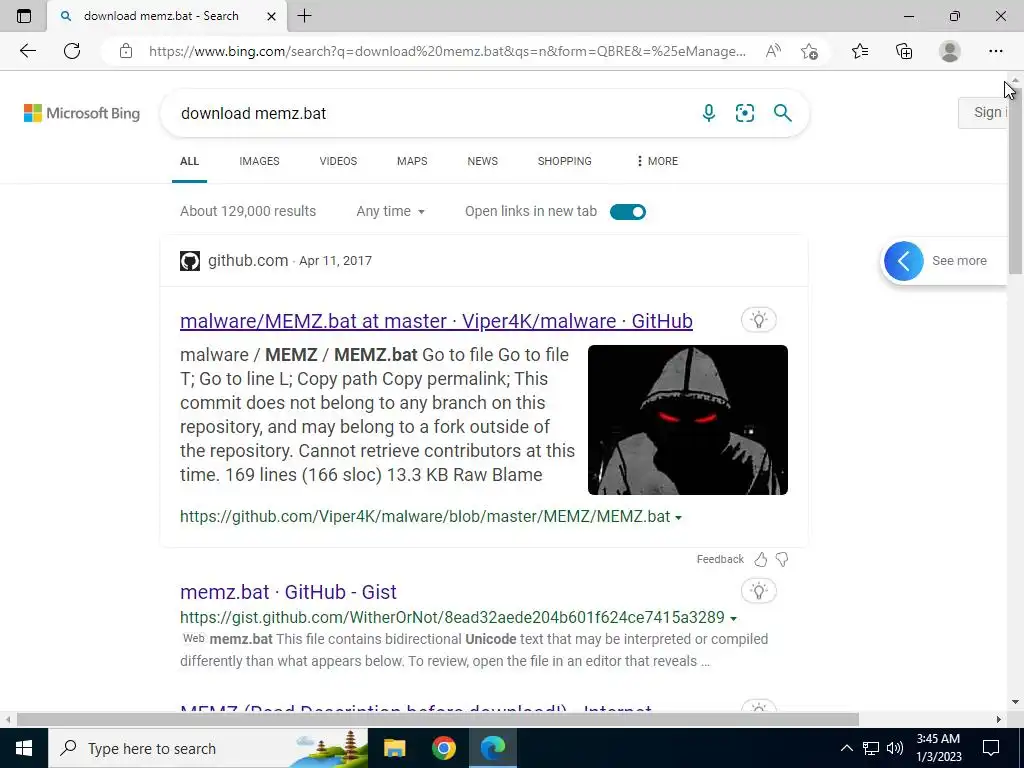Open the Collections icon
Image resolution: width=1024 pixels, height=768 pixels.
click(904, 51)
